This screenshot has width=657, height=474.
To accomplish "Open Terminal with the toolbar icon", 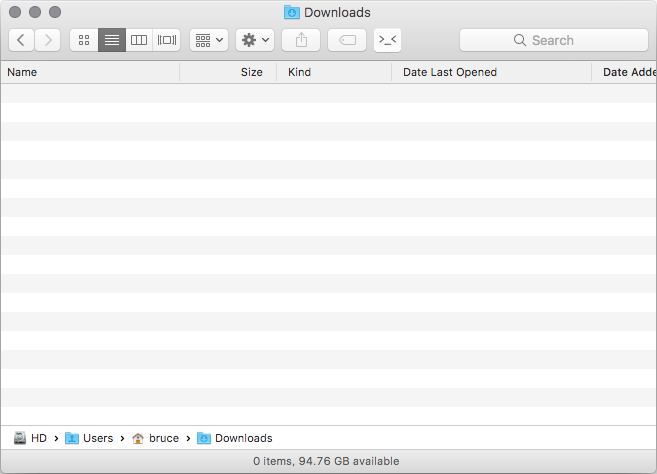I will [x=388, y=40].
